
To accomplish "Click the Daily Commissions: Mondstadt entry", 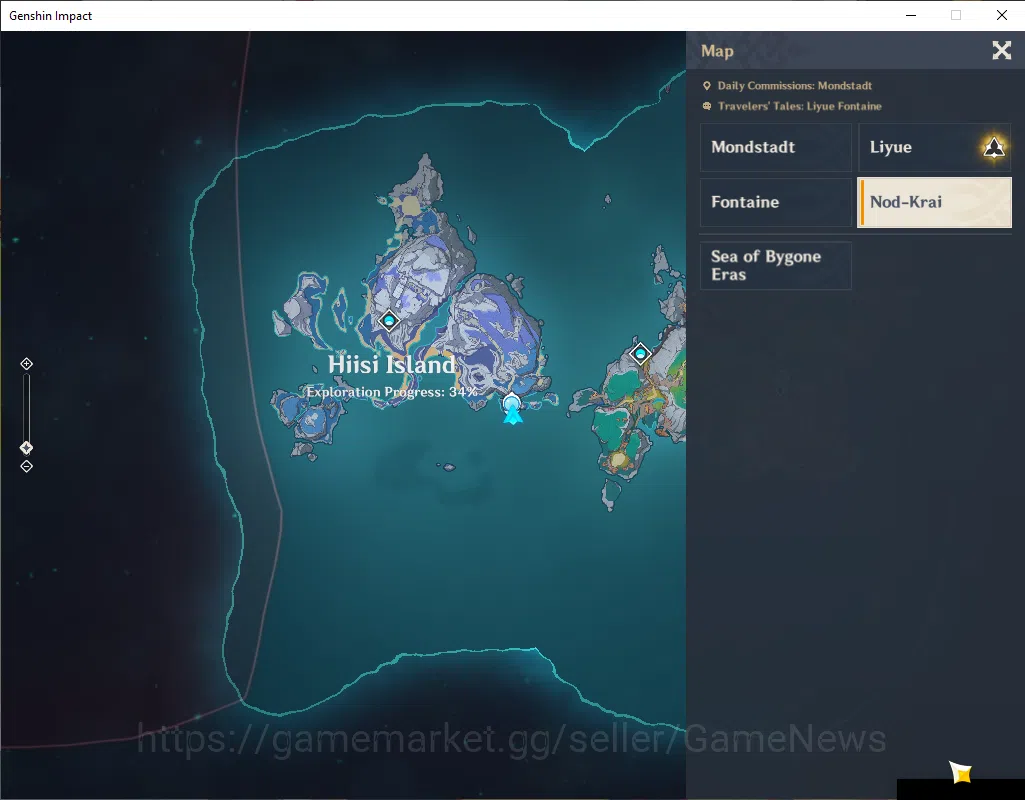I will pos(794,86).
